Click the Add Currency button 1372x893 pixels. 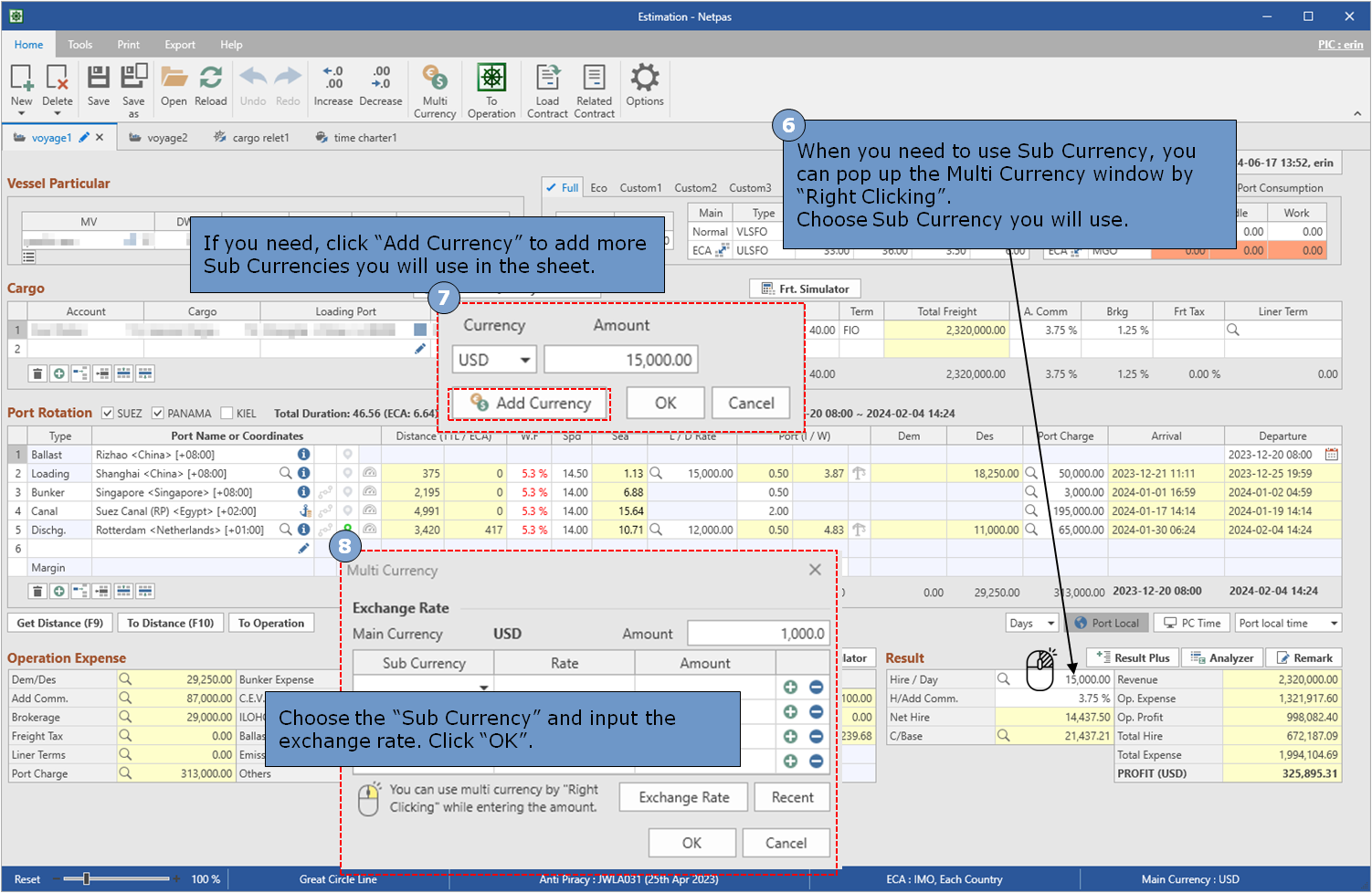(x=531, y=403)
